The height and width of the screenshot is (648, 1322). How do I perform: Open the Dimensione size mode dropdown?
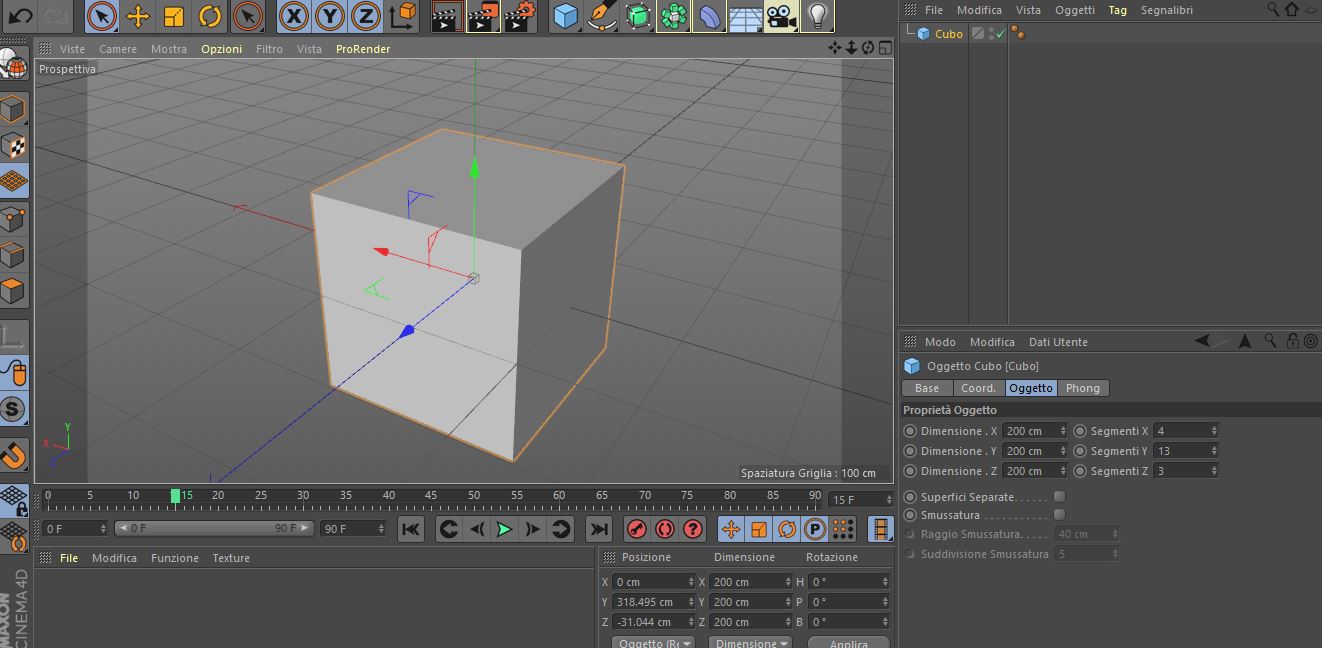(750, 643)
